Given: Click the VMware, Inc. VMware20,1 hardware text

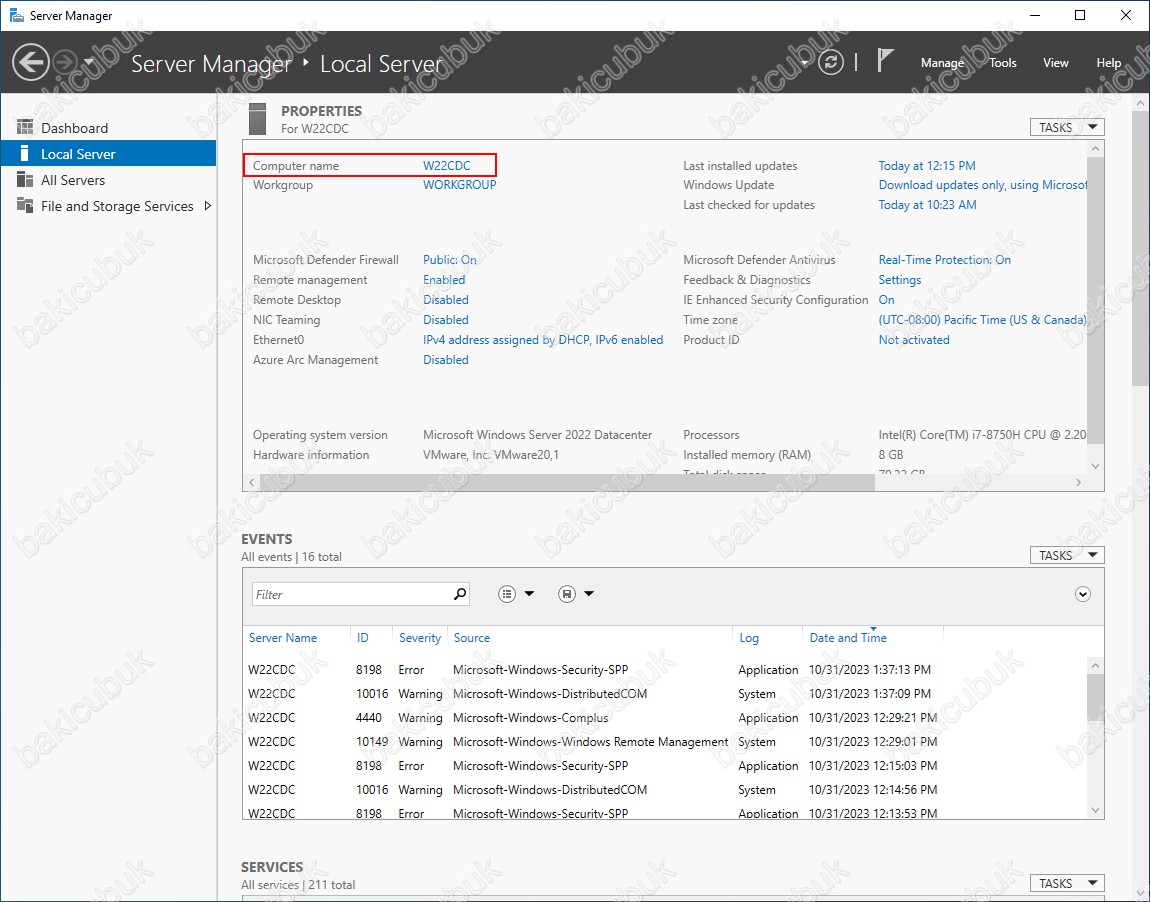Looking at the screenshot, I should pyautogui.click(x=491, y=455).
